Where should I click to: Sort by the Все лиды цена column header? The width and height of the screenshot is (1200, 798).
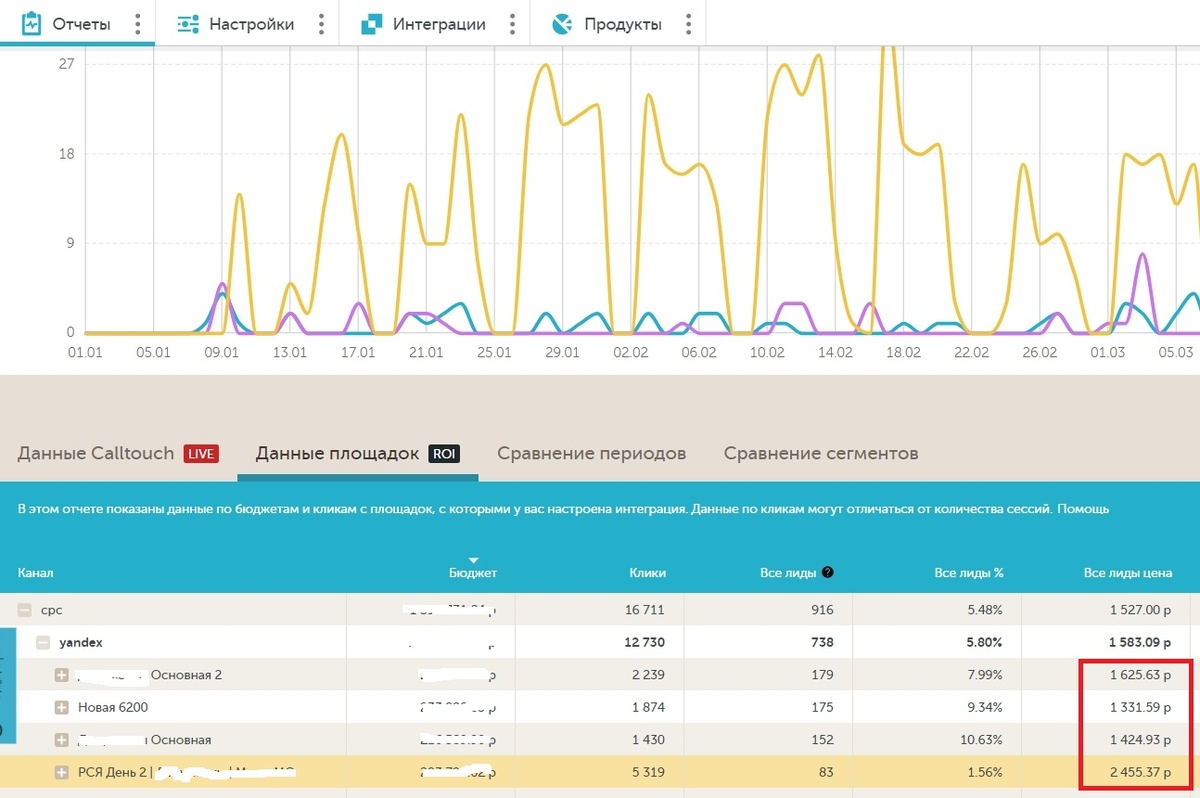pyautogui.click(x=1127, y=573)
